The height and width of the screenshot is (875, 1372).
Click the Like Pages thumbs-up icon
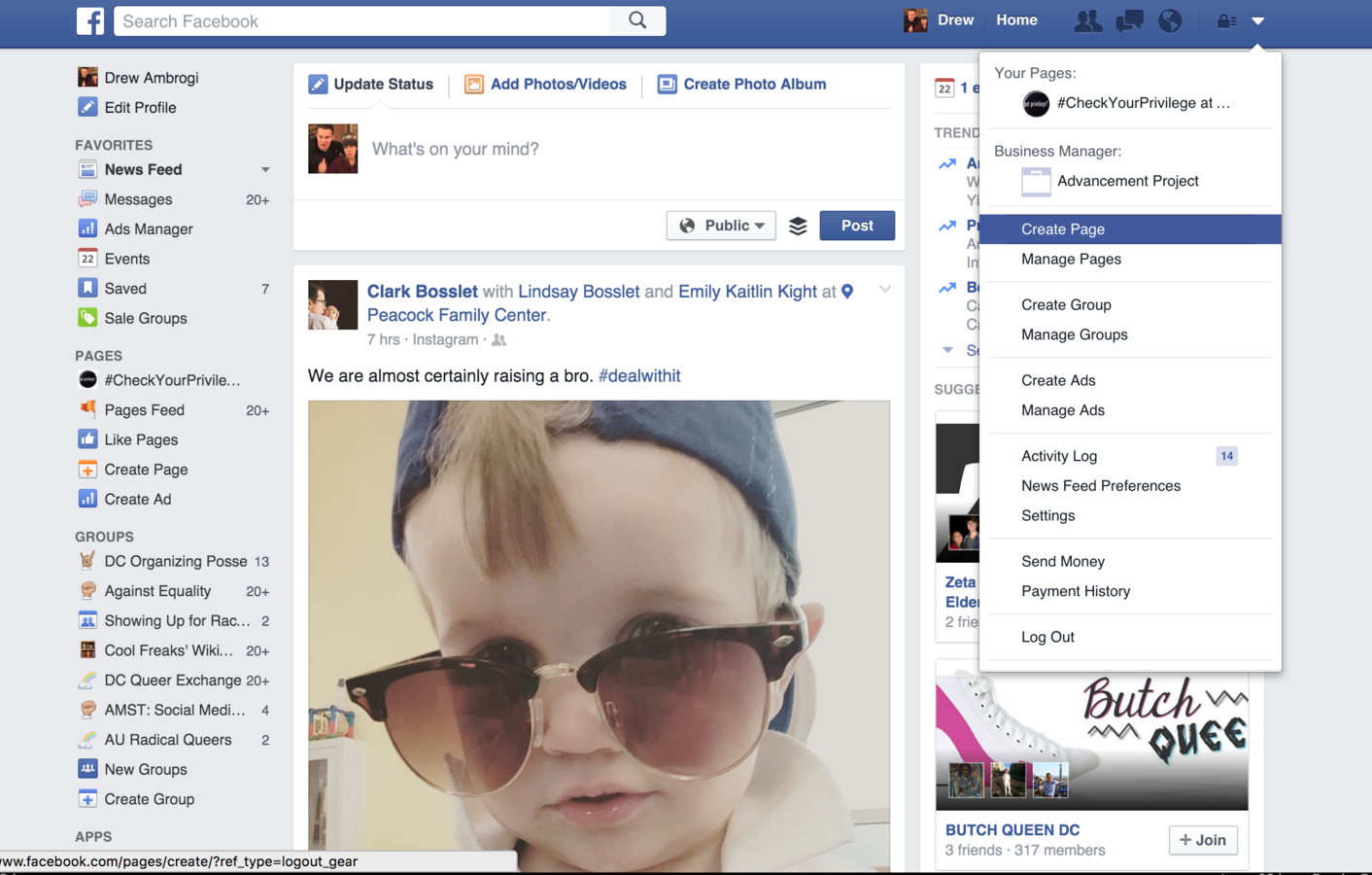click(x=87, y=439)
